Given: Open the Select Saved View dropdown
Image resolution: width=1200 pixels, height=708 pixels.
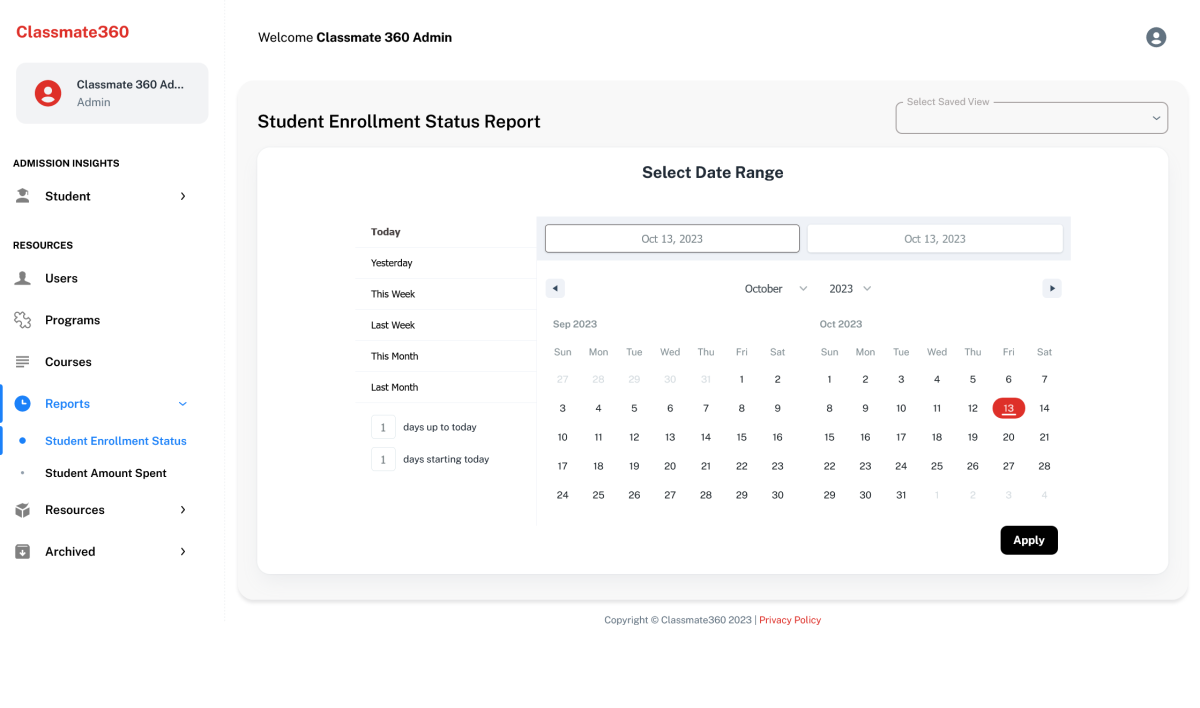Looking at the screenshot, I should pyautogui.click(x=1031, y=118).
